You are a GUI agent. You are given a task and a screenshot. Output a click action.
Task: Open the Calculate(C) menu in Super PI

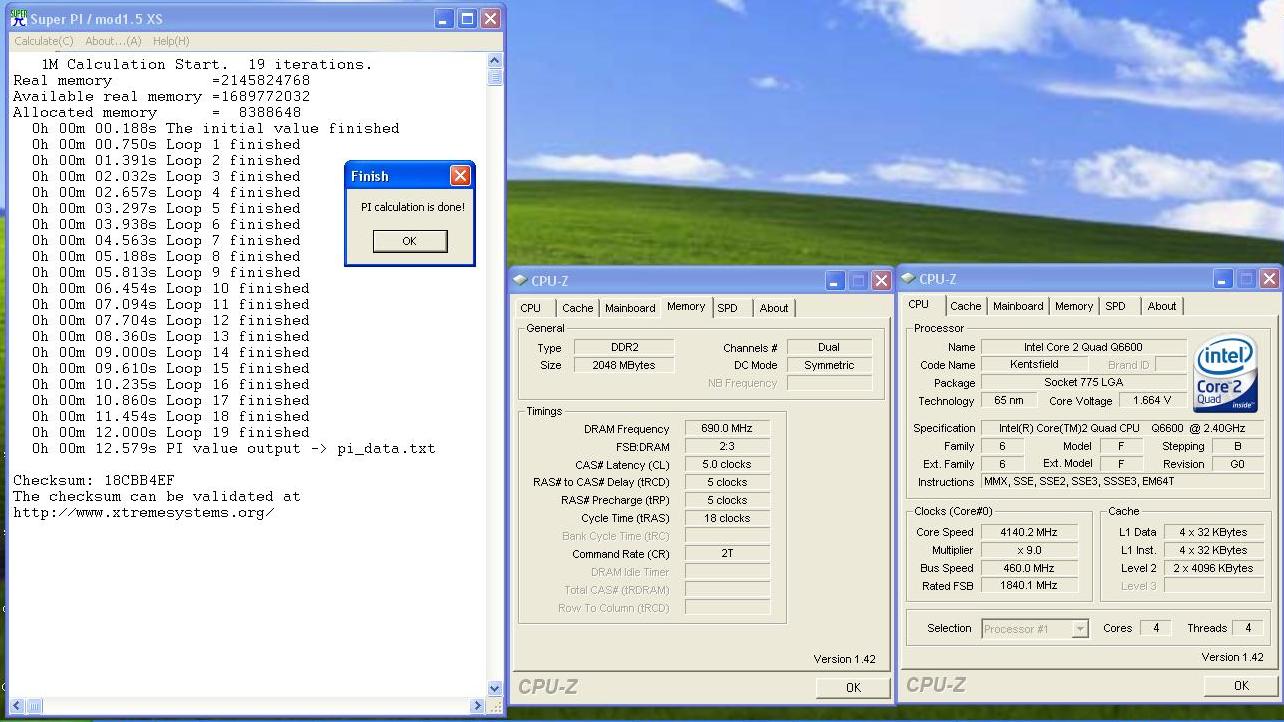pos(44,41)
